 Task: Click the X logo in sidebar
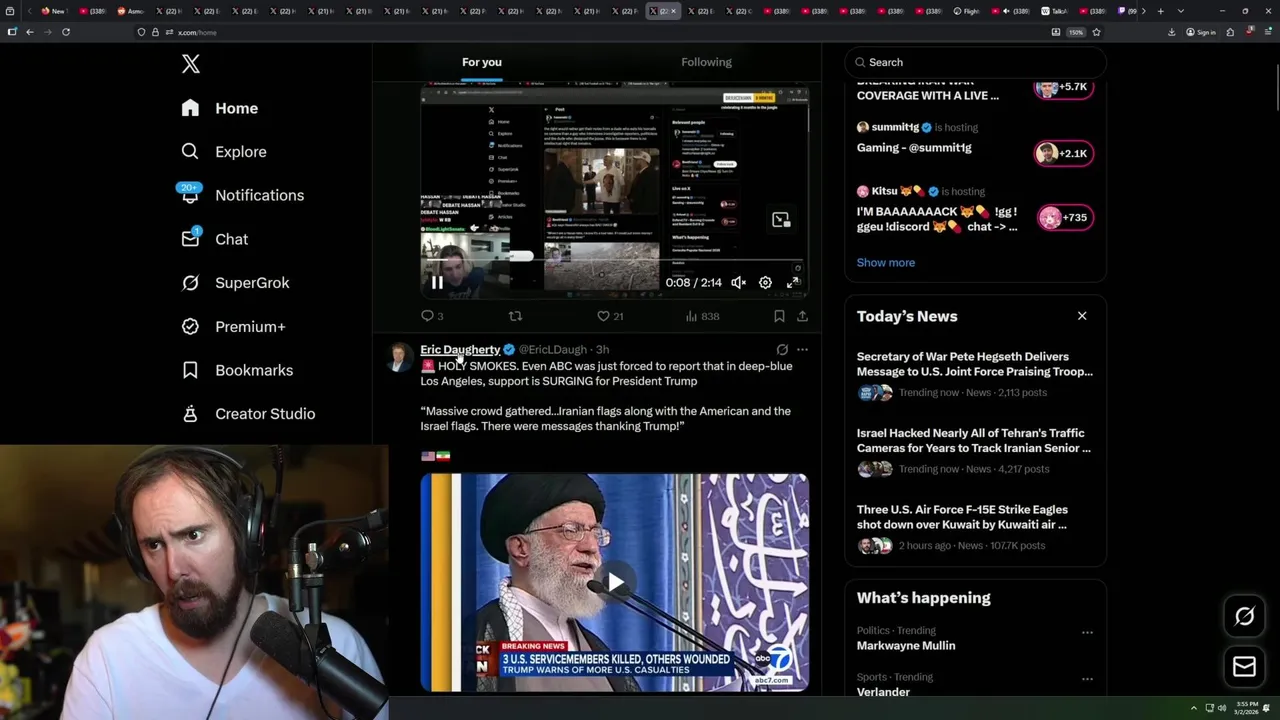pos(191,64)
